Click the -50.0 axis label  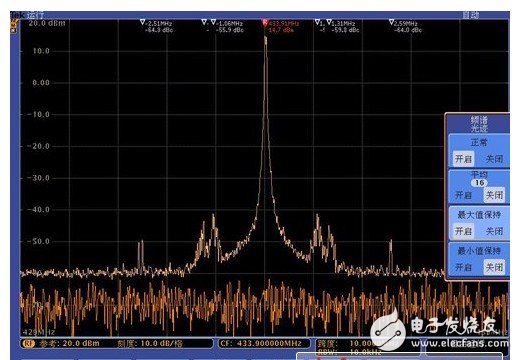(38, 241)
